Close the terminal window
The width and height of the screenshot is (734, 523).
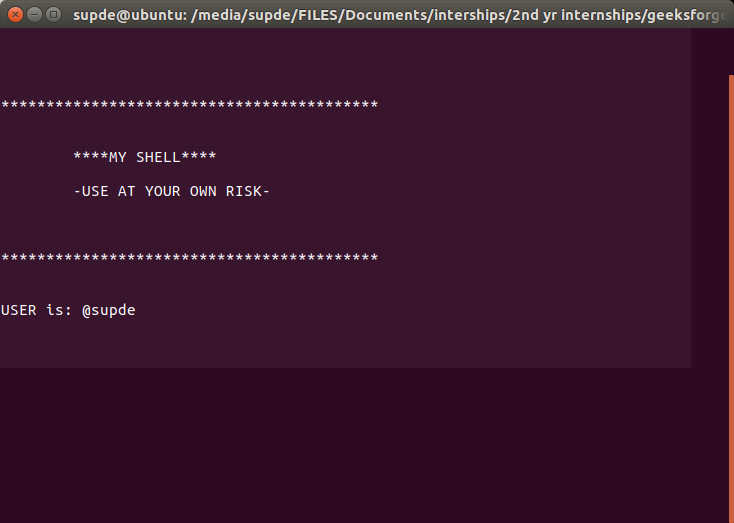15,14
